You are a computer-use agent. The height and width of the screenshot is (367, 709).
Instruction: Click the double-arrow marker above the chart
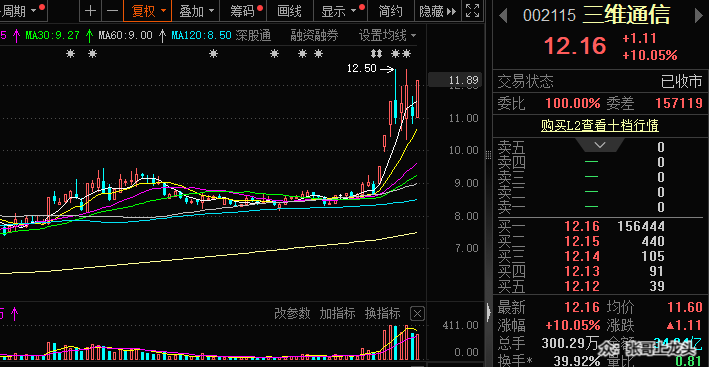[375, 54]
